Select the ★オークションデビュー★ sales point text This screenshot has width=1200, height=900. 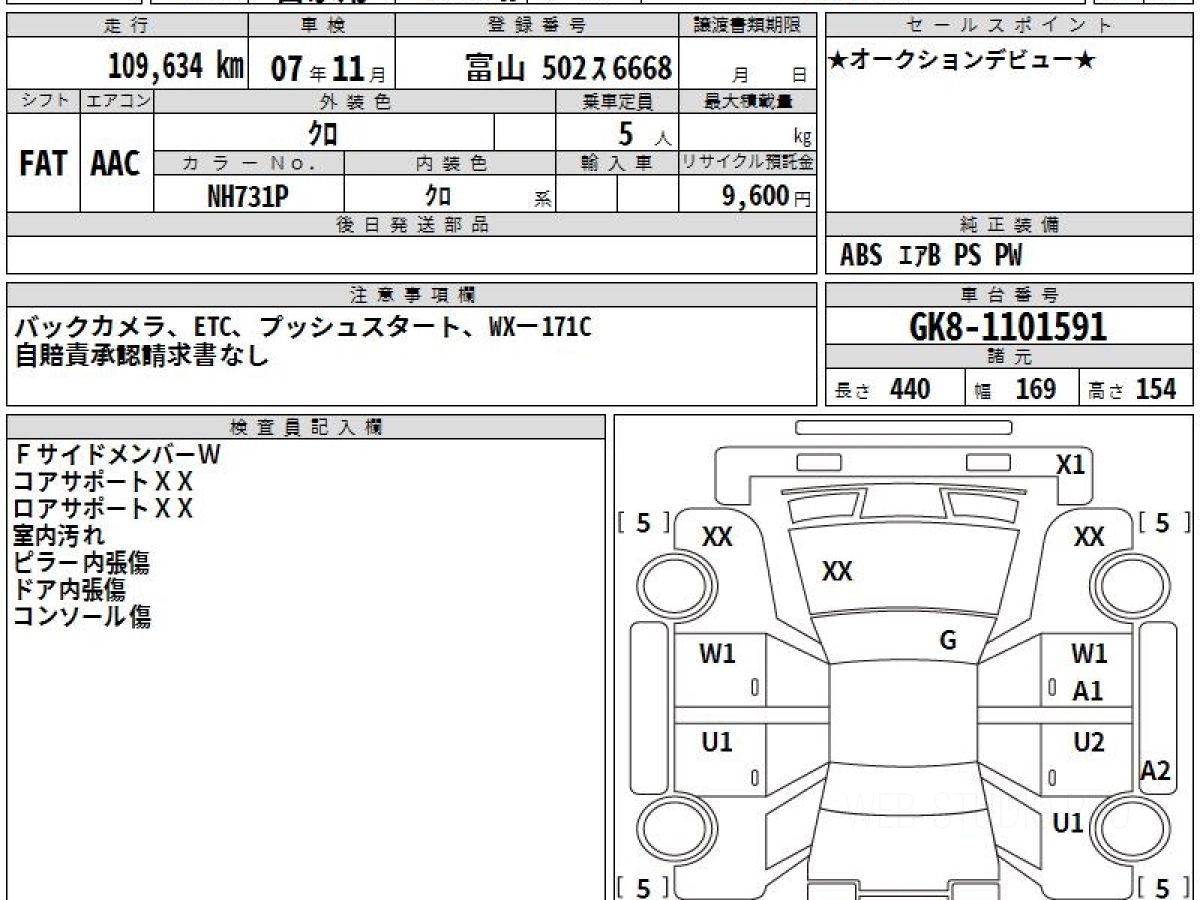pyautogui.click(x=962, y=61)
